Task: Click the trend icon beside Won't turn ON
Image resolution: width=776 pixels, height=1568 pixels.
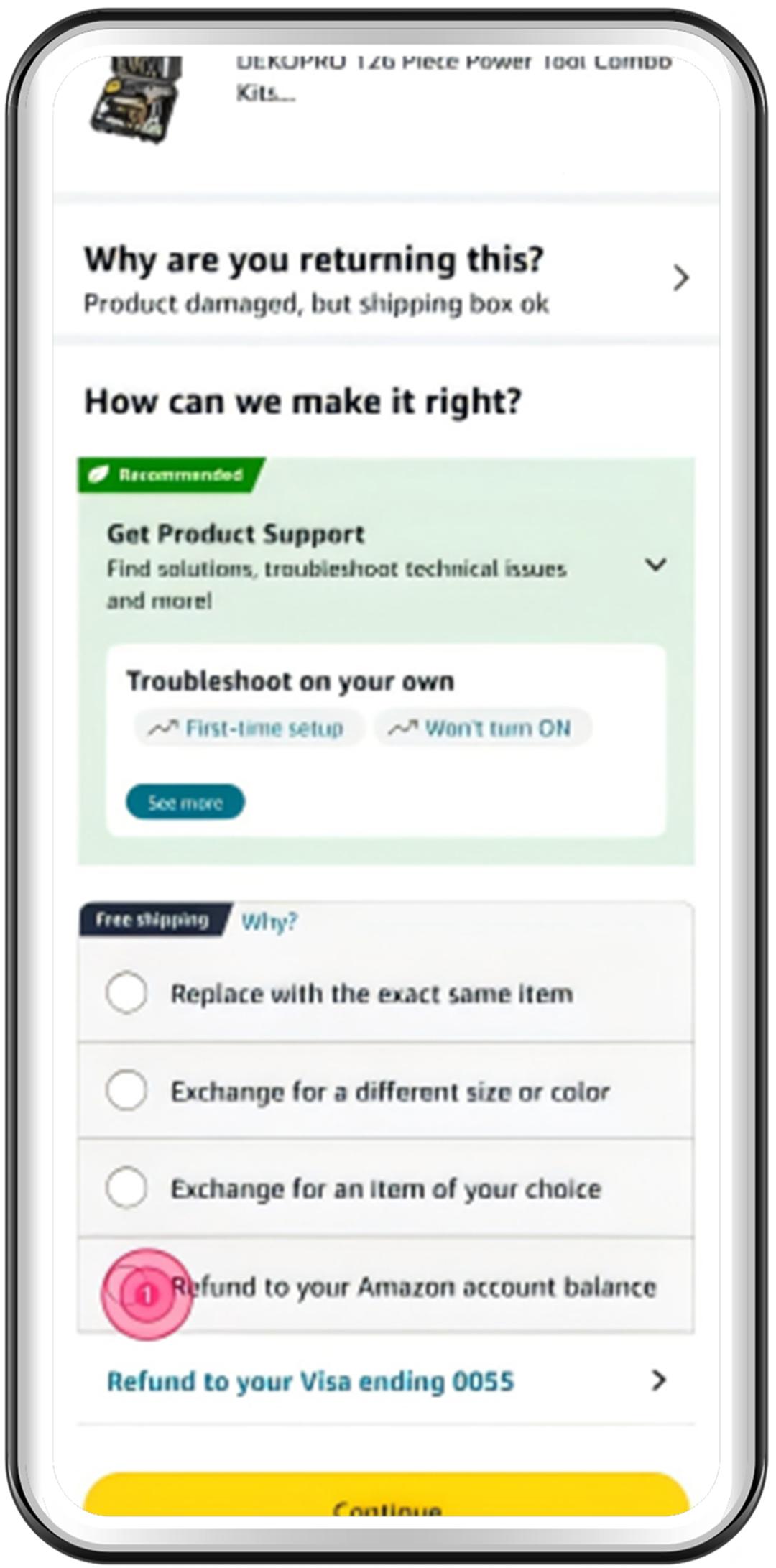Action: (x=402, y=729)
